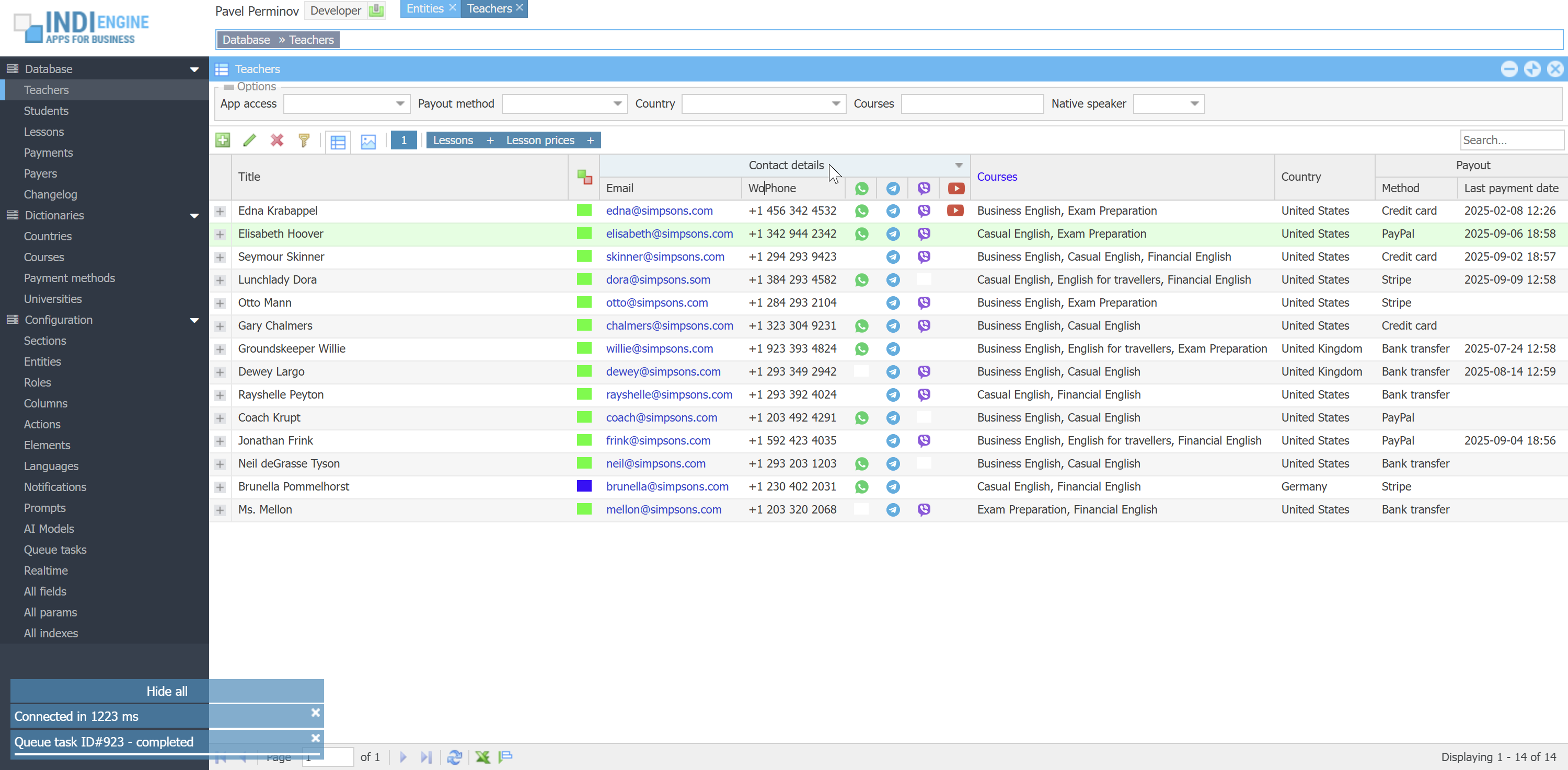The width and height of the screenshot is (1568, 770).
Task: Click the green add new record icon
Action: click(222, 141)
